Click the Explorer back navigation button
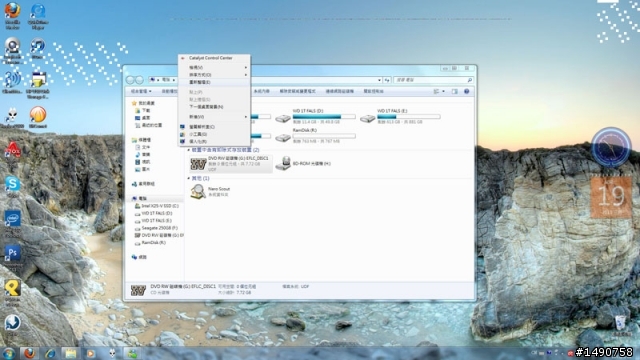Screen dimensions: 640x360 pyautogui.click(x=130, y=80)
